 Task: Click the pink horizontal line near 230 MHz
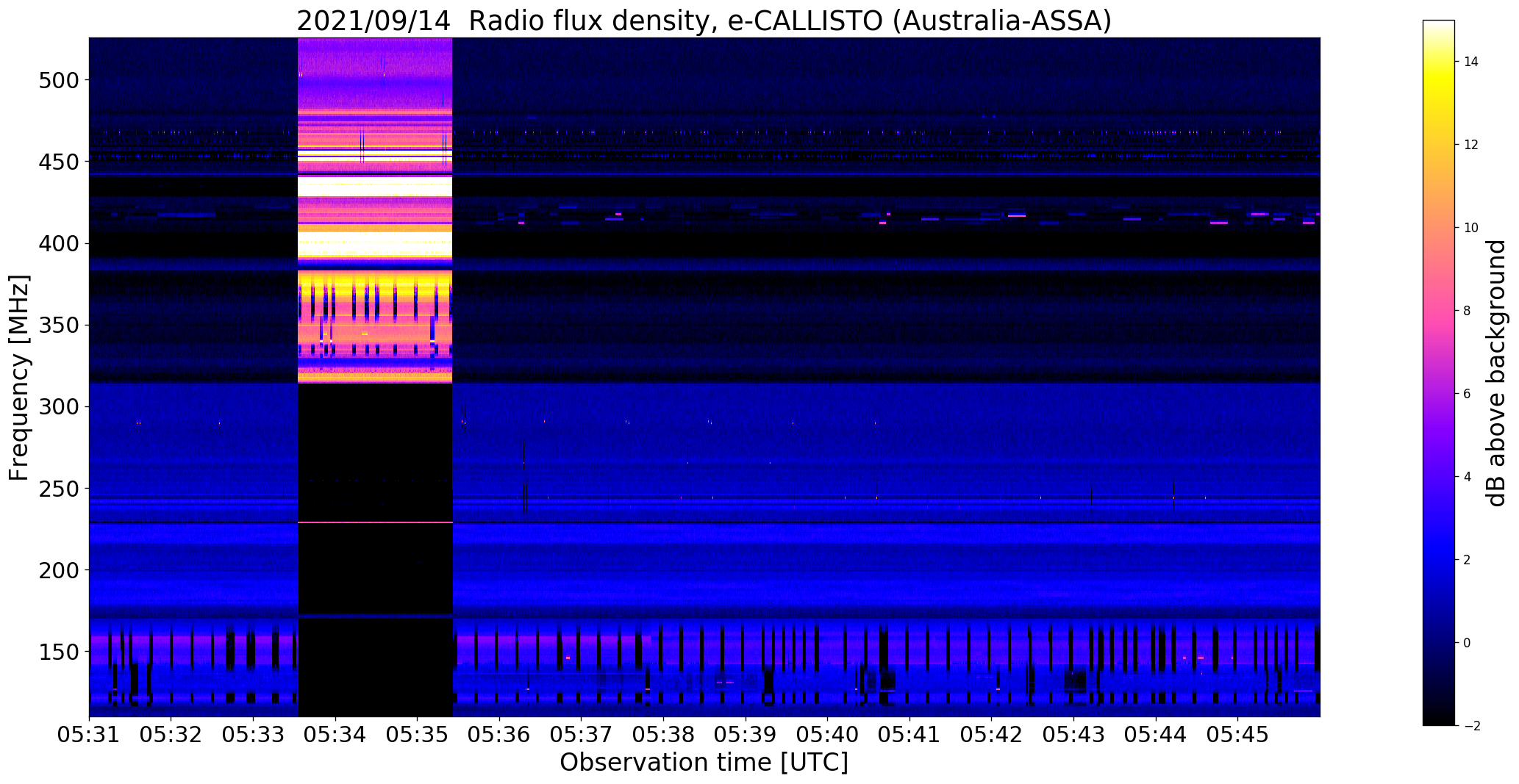click(x=375, y=522)
